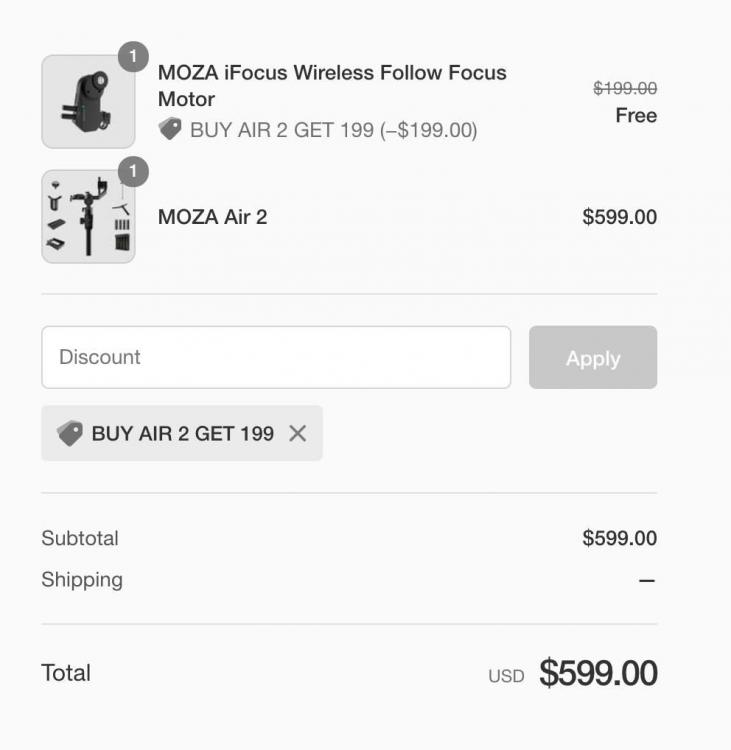The width and height of the screenshot is (731, 750).
Task: Click the Shipping label
Action: [82, 580]
